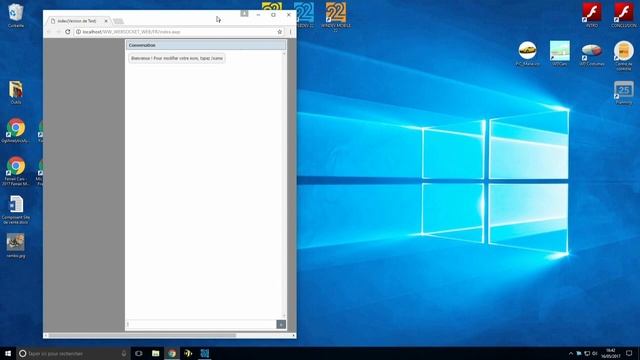Open the upper Chrome shortcut on the desktop

16,131
